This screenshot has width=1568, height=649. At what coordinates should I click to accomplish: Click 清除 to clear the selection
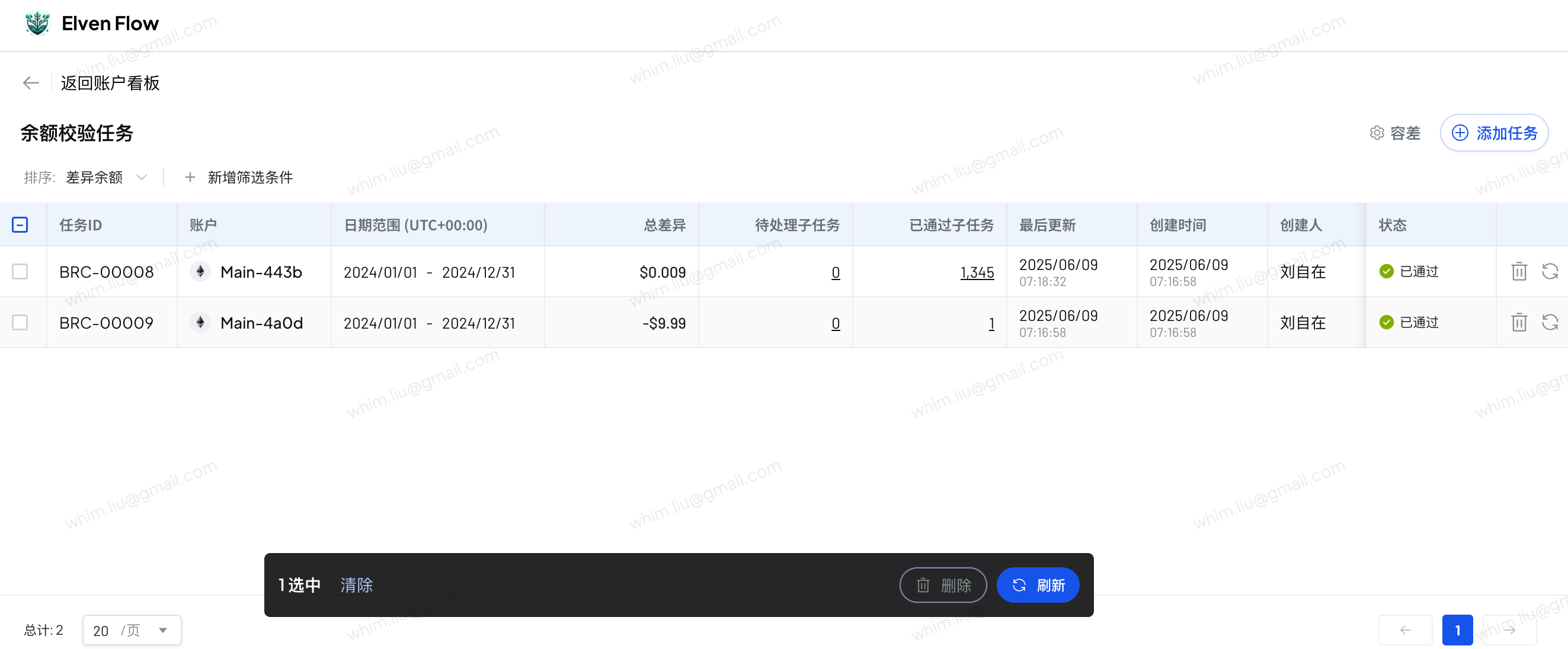coord(356,585)
